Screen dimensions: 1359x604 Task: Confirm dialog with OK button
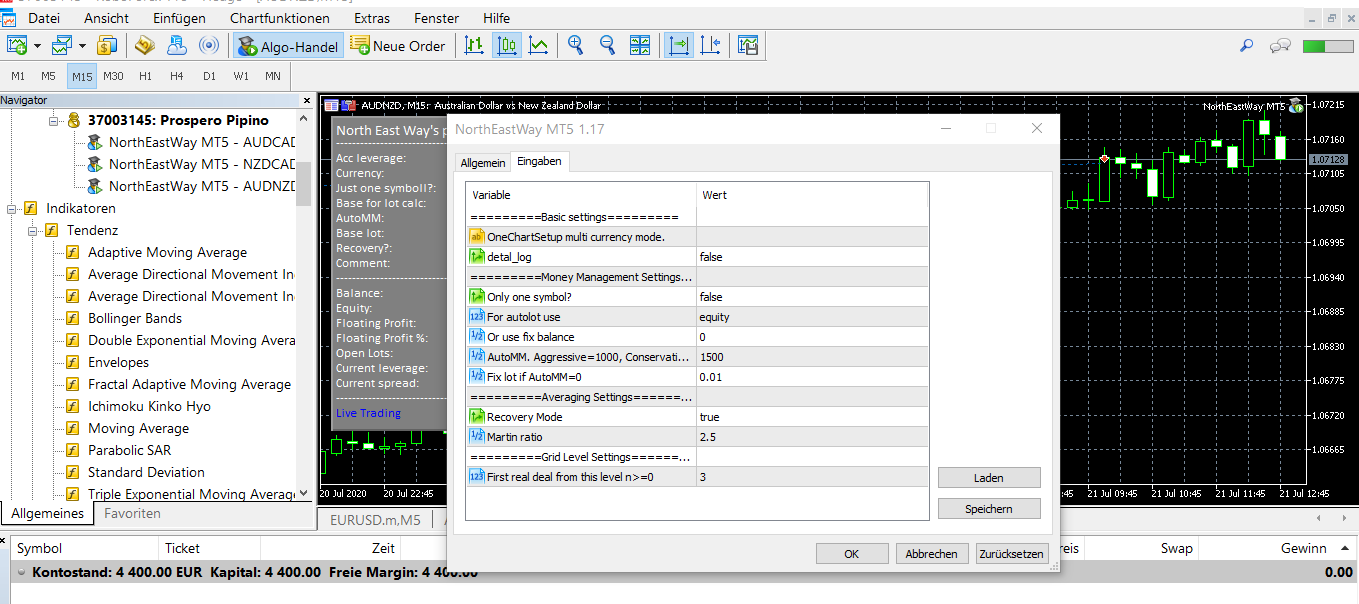pos(852,553)
